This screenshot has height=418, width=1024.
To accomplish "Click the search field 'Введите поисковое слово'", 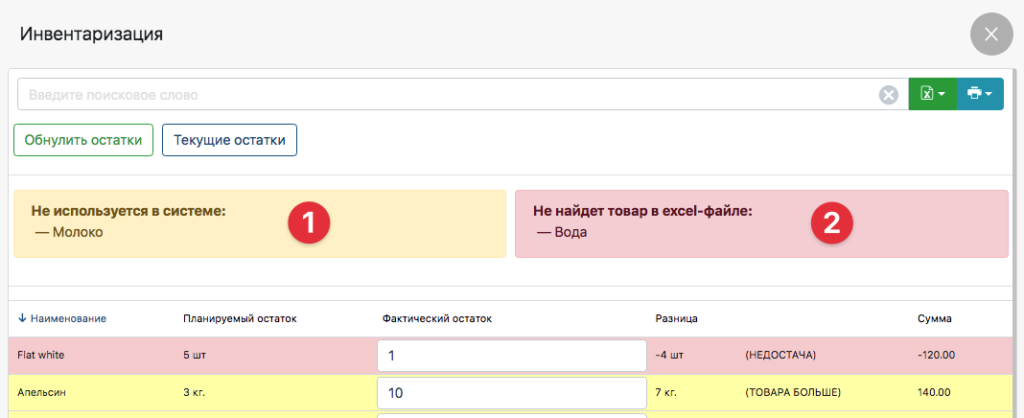I will click(445, 95).
